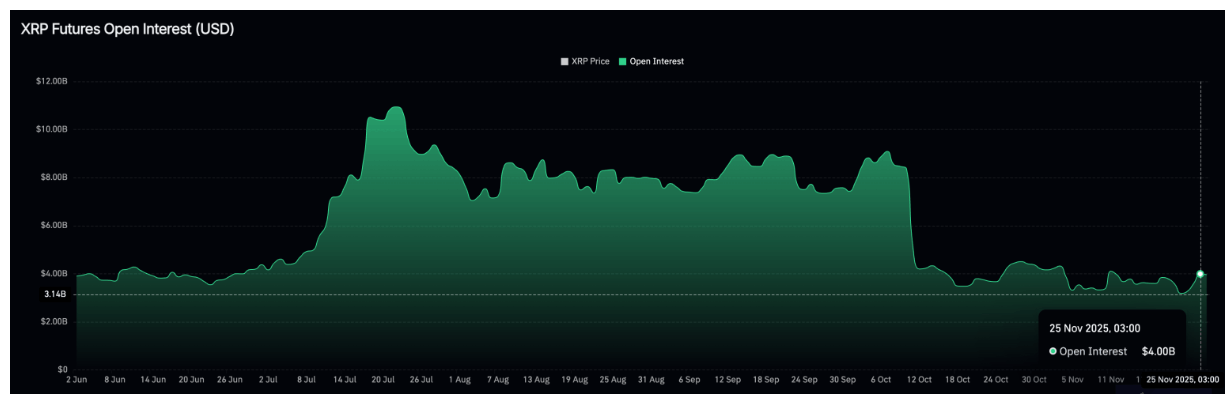The width and height of the screenshot is (1232, 397).
Task: Click the $8.00B y-axis label
Action: tap(54, 177)
